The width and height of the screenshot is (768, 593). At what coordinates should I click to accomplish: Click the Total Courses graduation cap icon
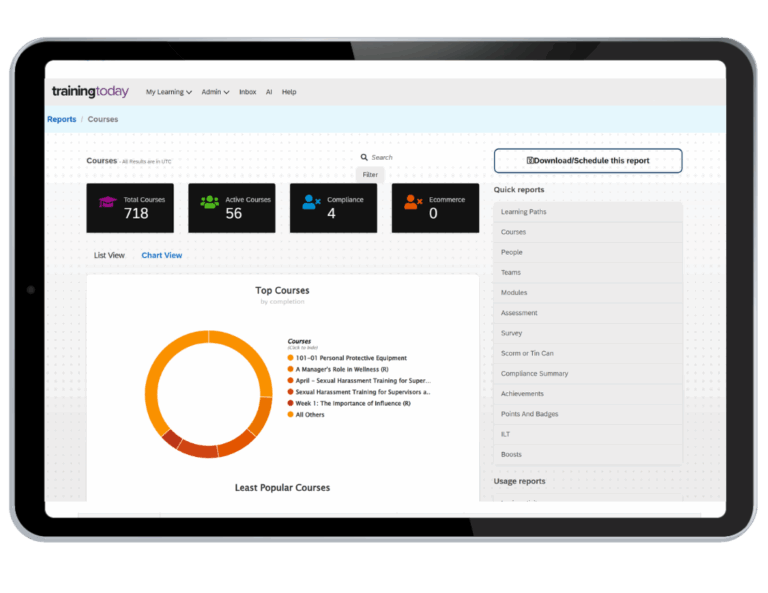107,202
